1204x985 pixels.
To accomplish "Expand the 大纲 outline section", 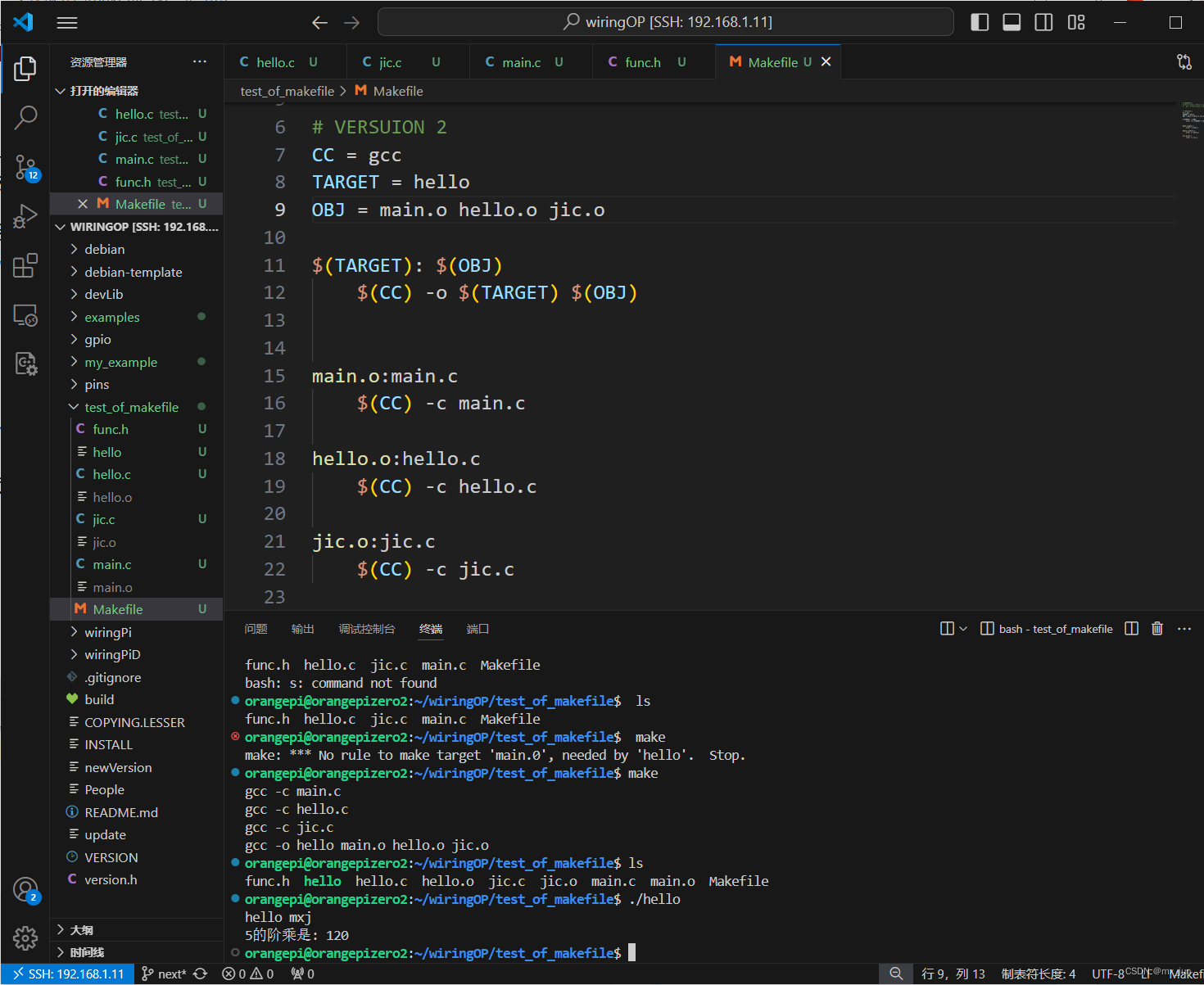I will click(x=136, y=930).
